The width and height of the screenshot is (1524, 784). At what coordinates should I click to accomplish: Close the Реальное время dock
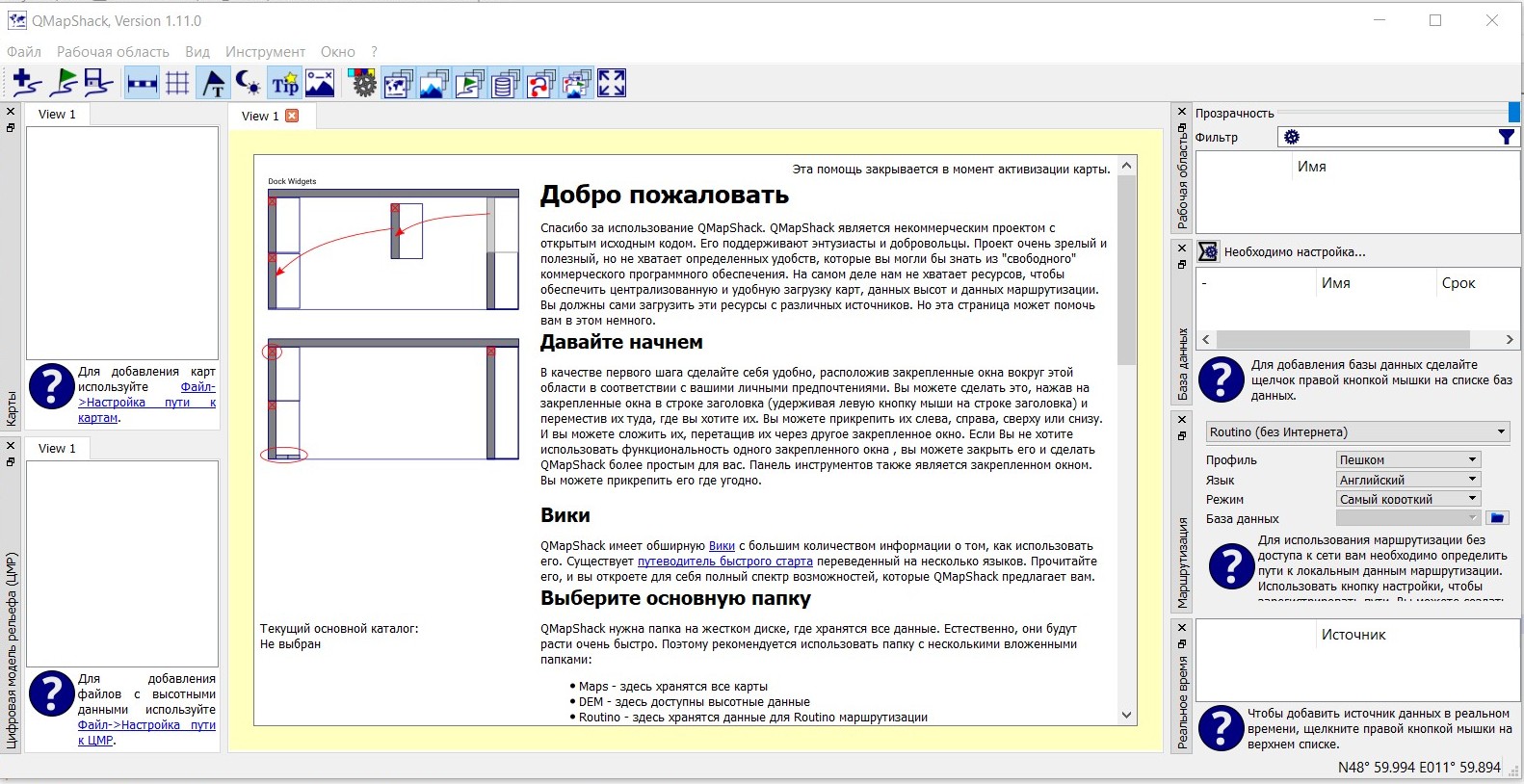pos(1182,627)
